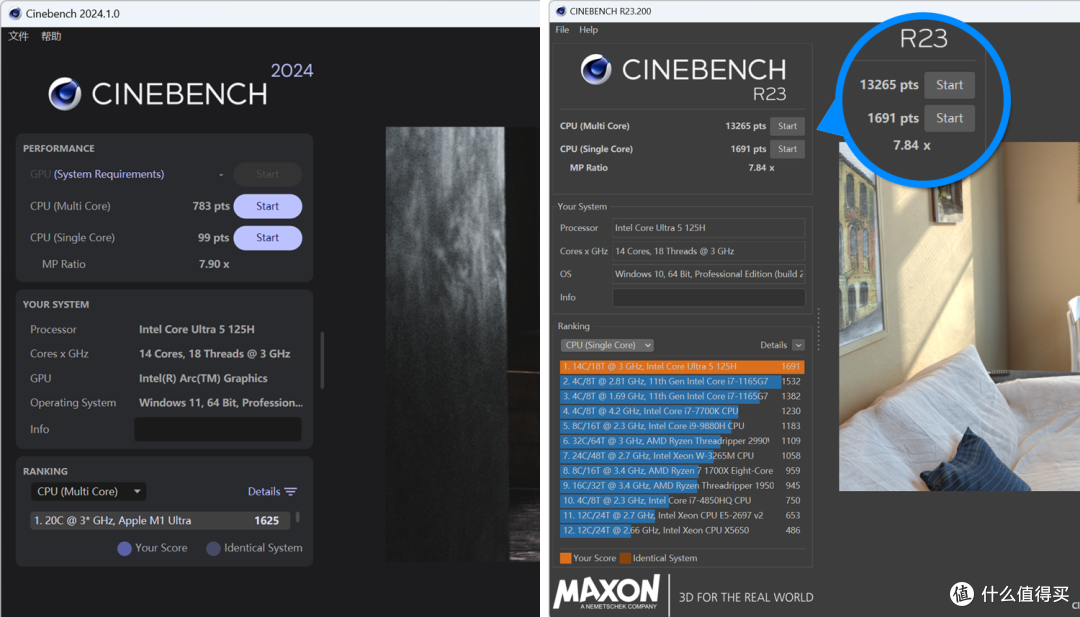The image size is (1080, 617).
Task: Click the brown Identical System legend swatch in R23
Action: pos(625,558)
